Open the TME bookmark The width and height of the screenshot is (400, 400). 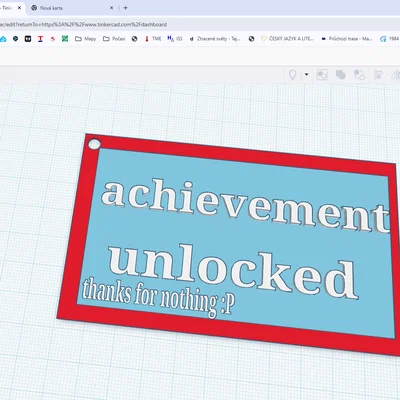tap(153, 39)
